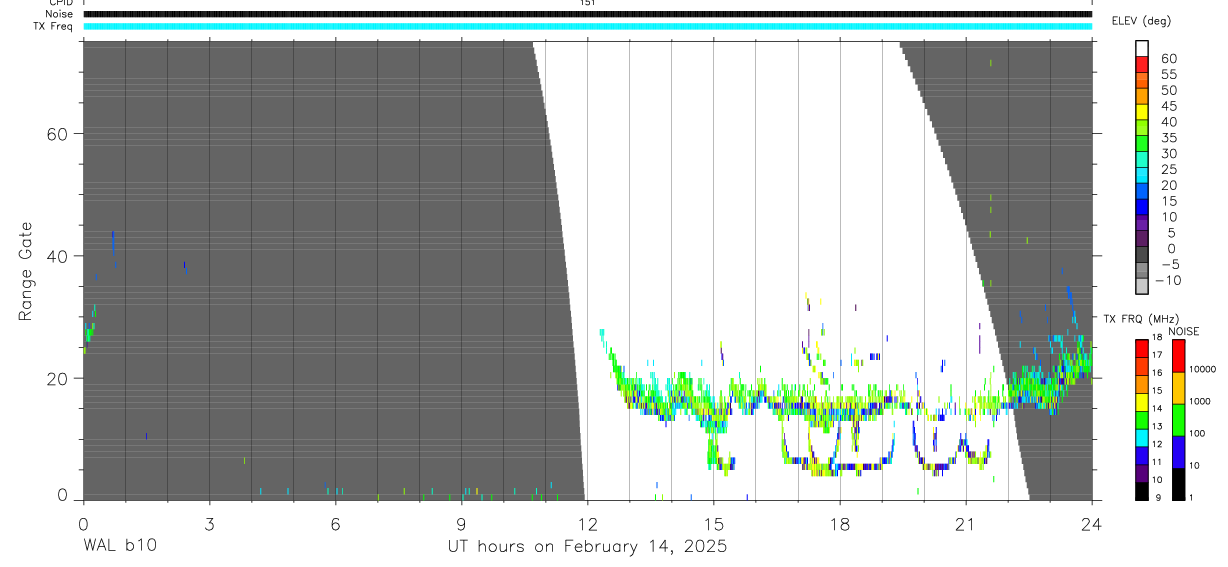Select black TX FRQ swatch between 10 and 9
The image size is (1228, 567).
[x=1141, y=491]
